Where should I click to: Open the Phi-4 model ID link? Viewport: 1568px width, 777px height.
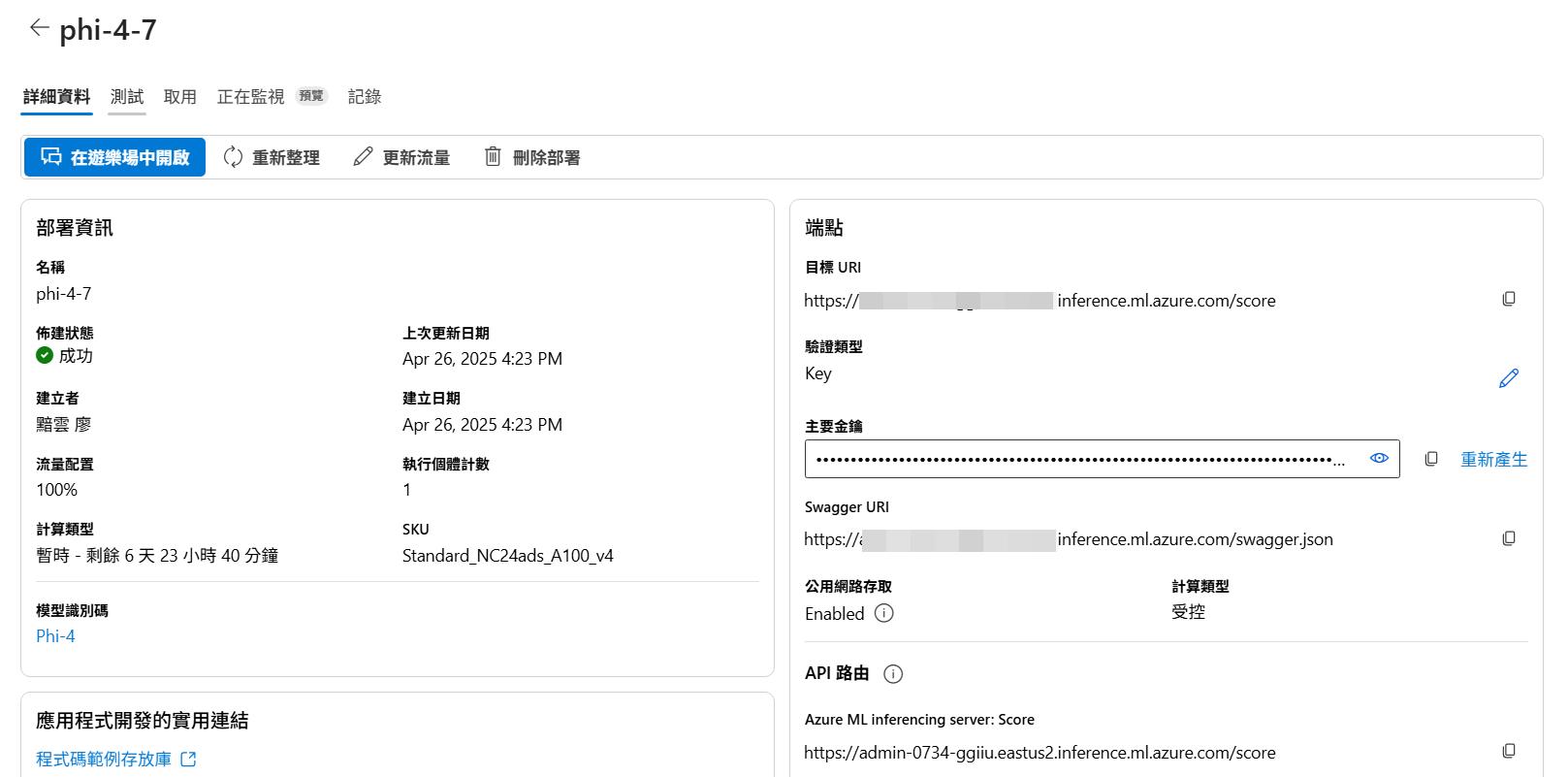coord(55,636)
